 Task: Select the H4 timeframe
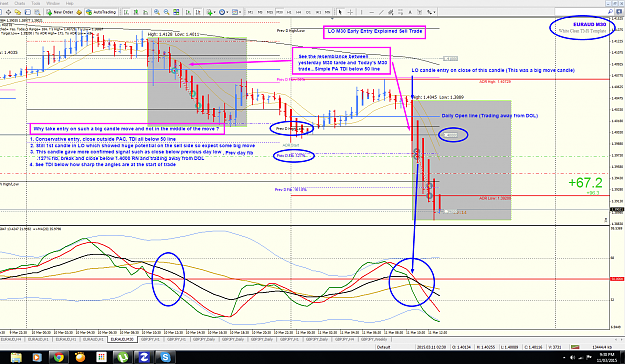298,12
